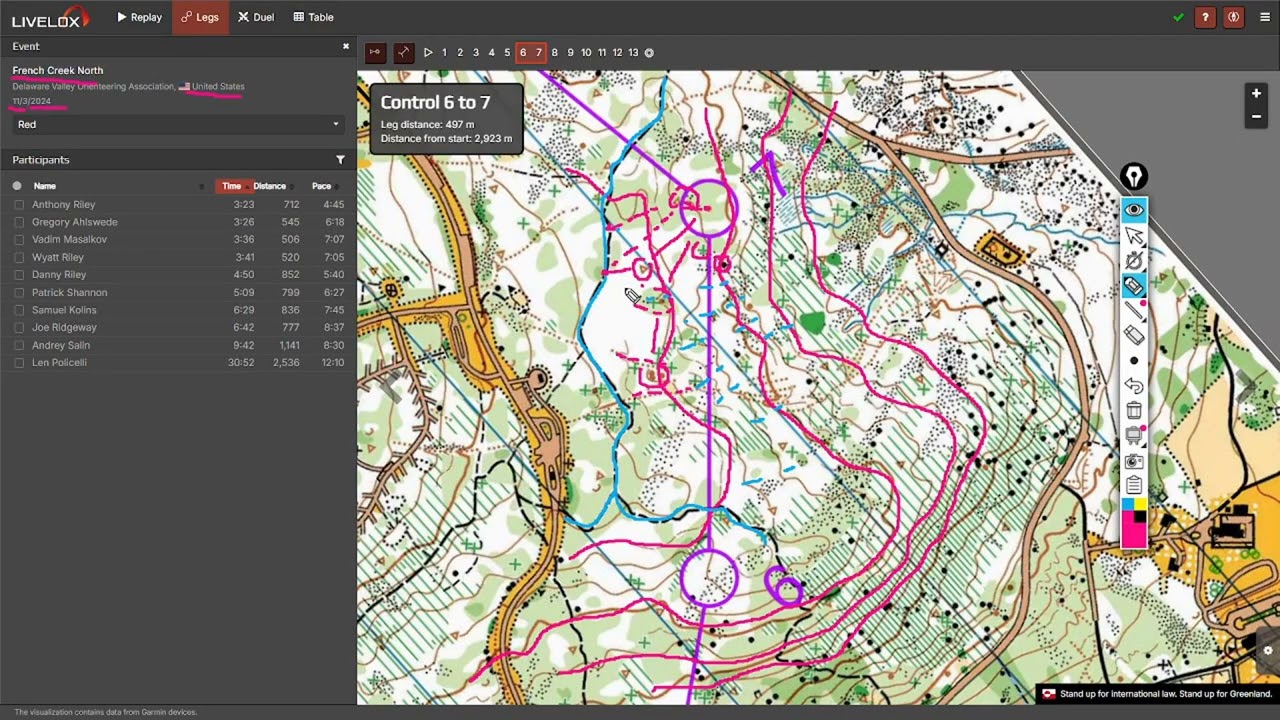1280x720 pixels.
Task: Sort participants by Name column
Action: 44,186
